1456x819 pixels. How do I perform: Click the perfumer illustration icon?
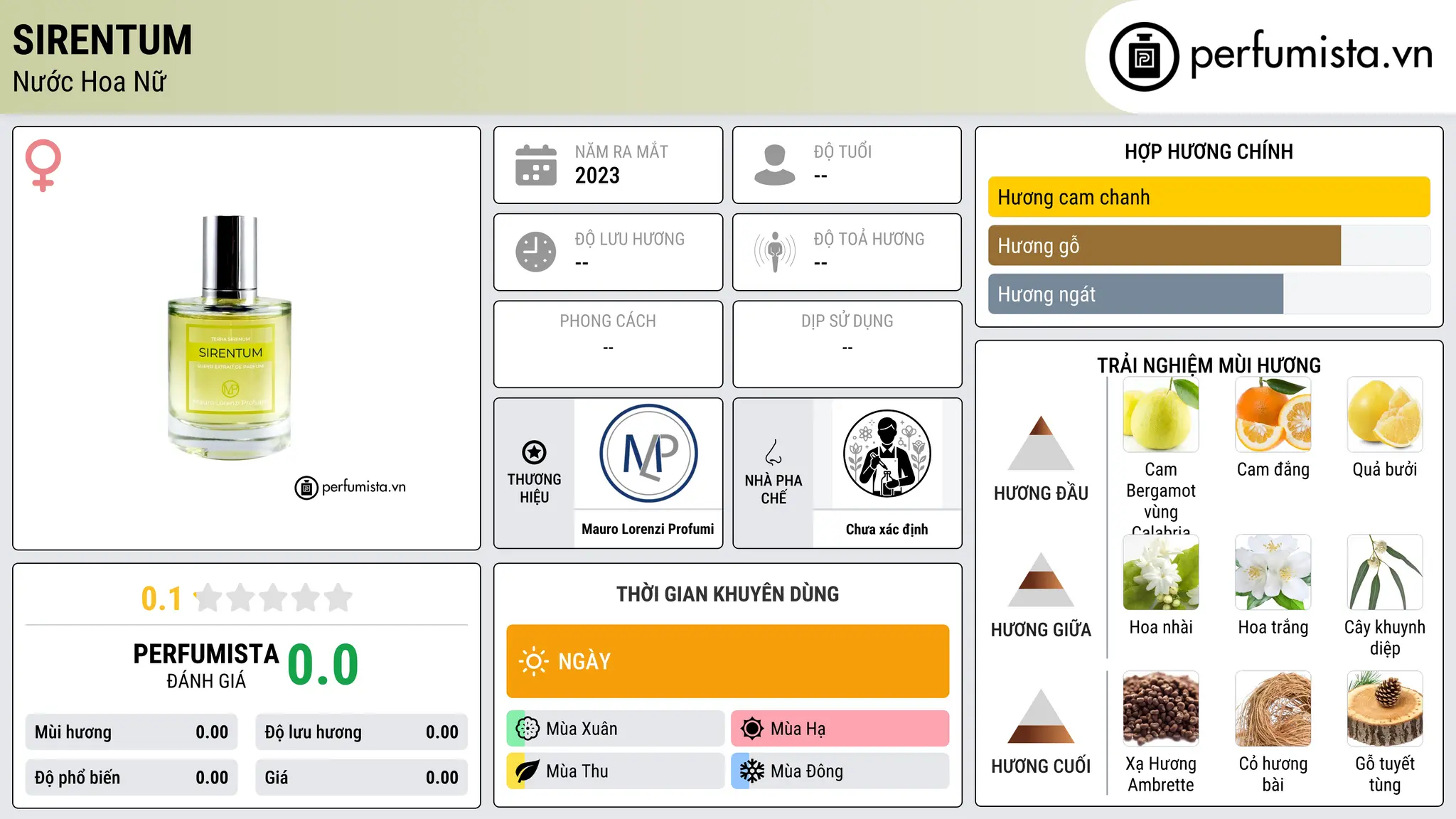coord(887,454)
